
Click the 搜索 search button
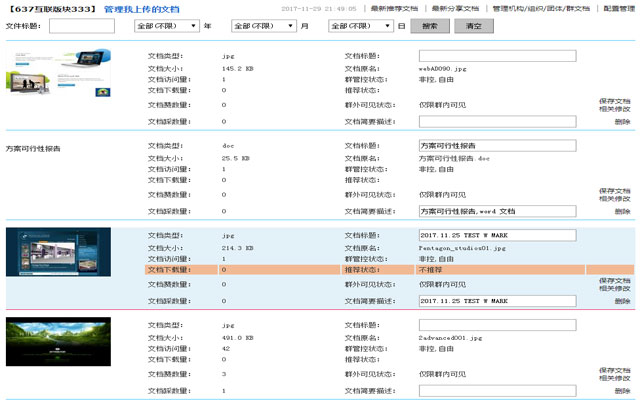pos(429,26)
